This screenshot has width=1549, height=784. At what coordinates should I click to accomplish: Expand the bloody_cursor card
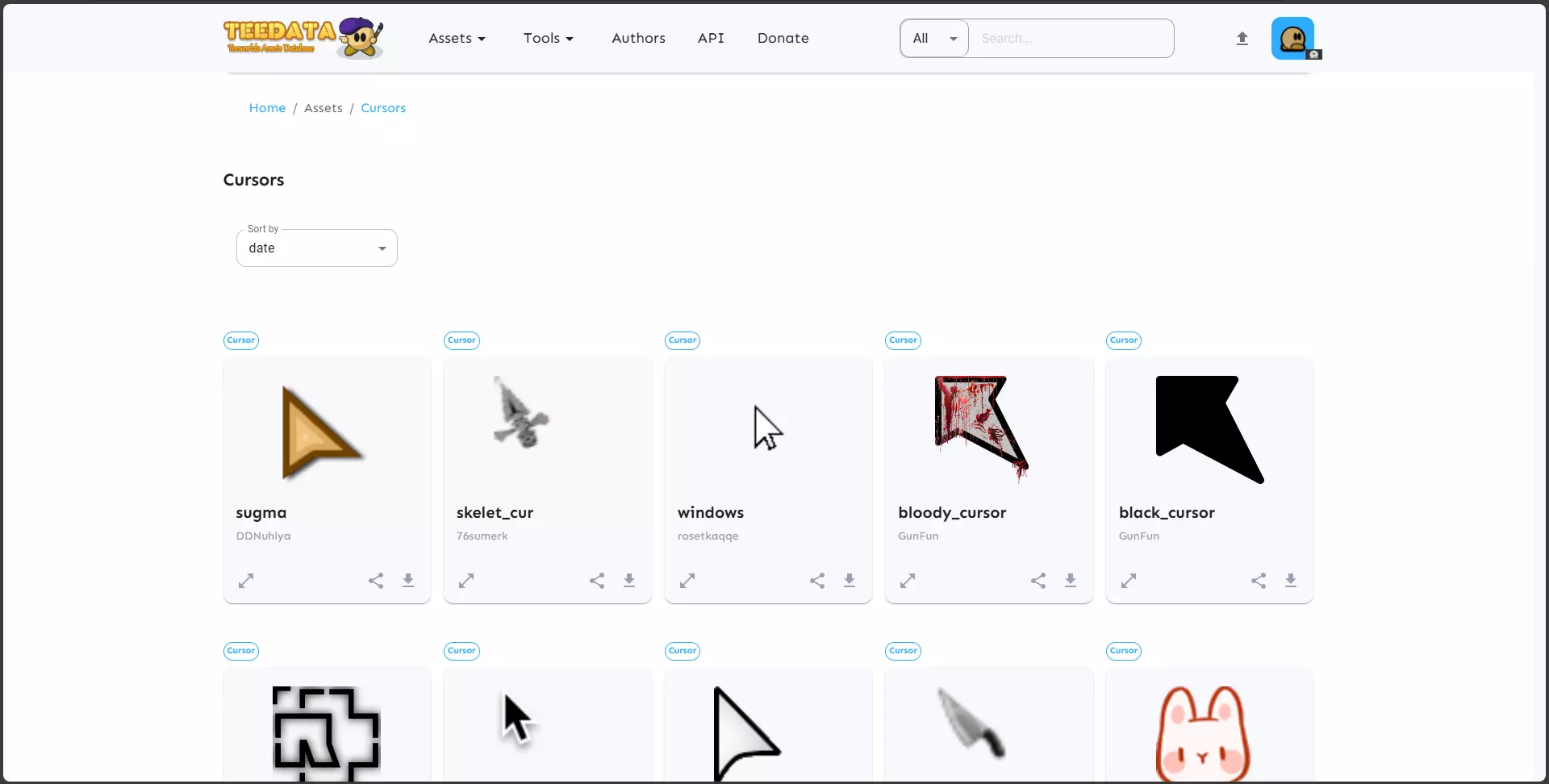tap(908, 581)
